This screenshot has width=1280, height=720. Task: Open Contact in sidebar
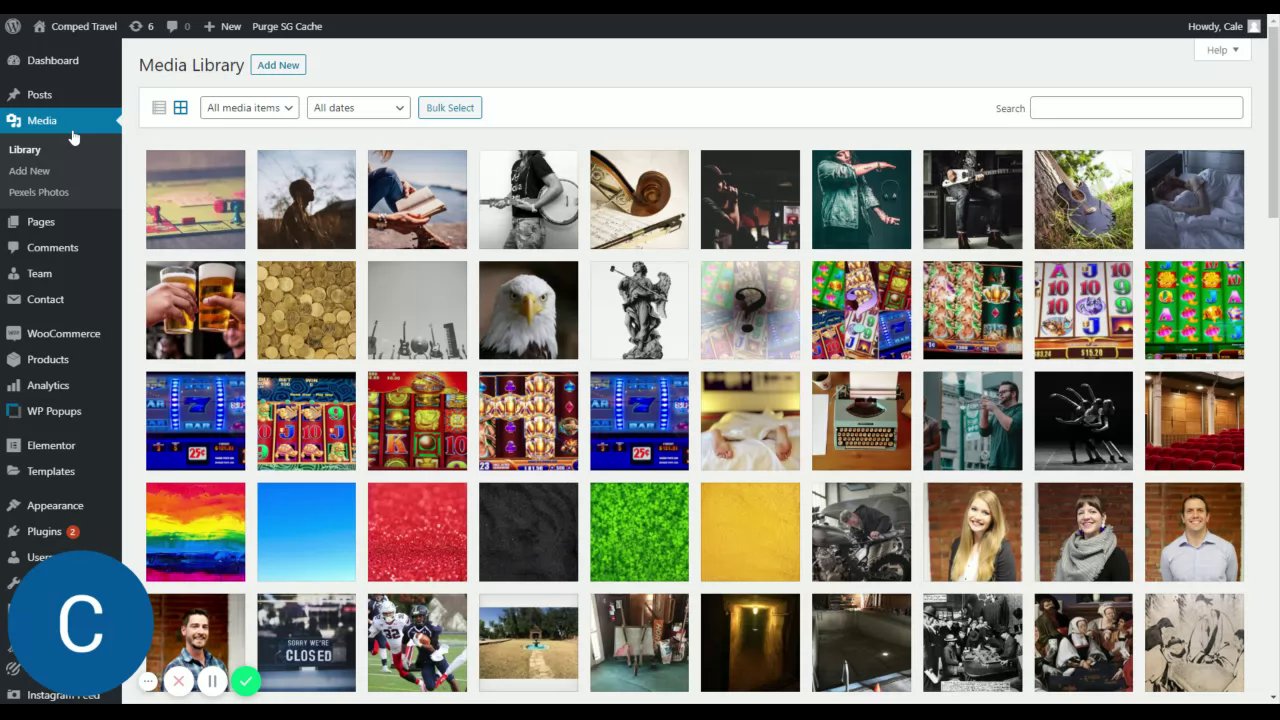(x=61, y=299)
